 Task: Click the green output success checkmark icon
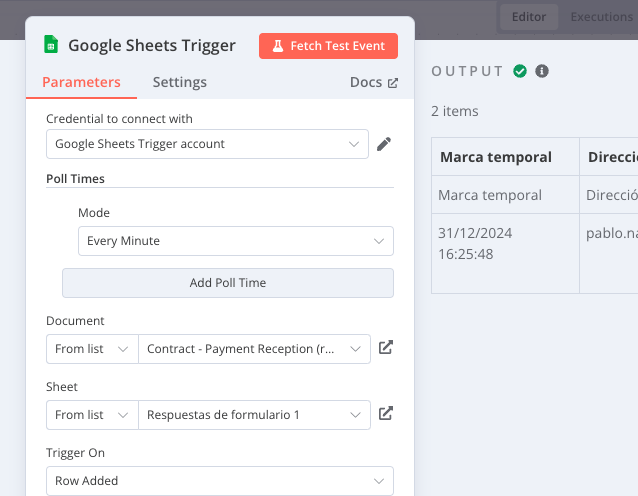pyautogui.click(x=520, y=71)
